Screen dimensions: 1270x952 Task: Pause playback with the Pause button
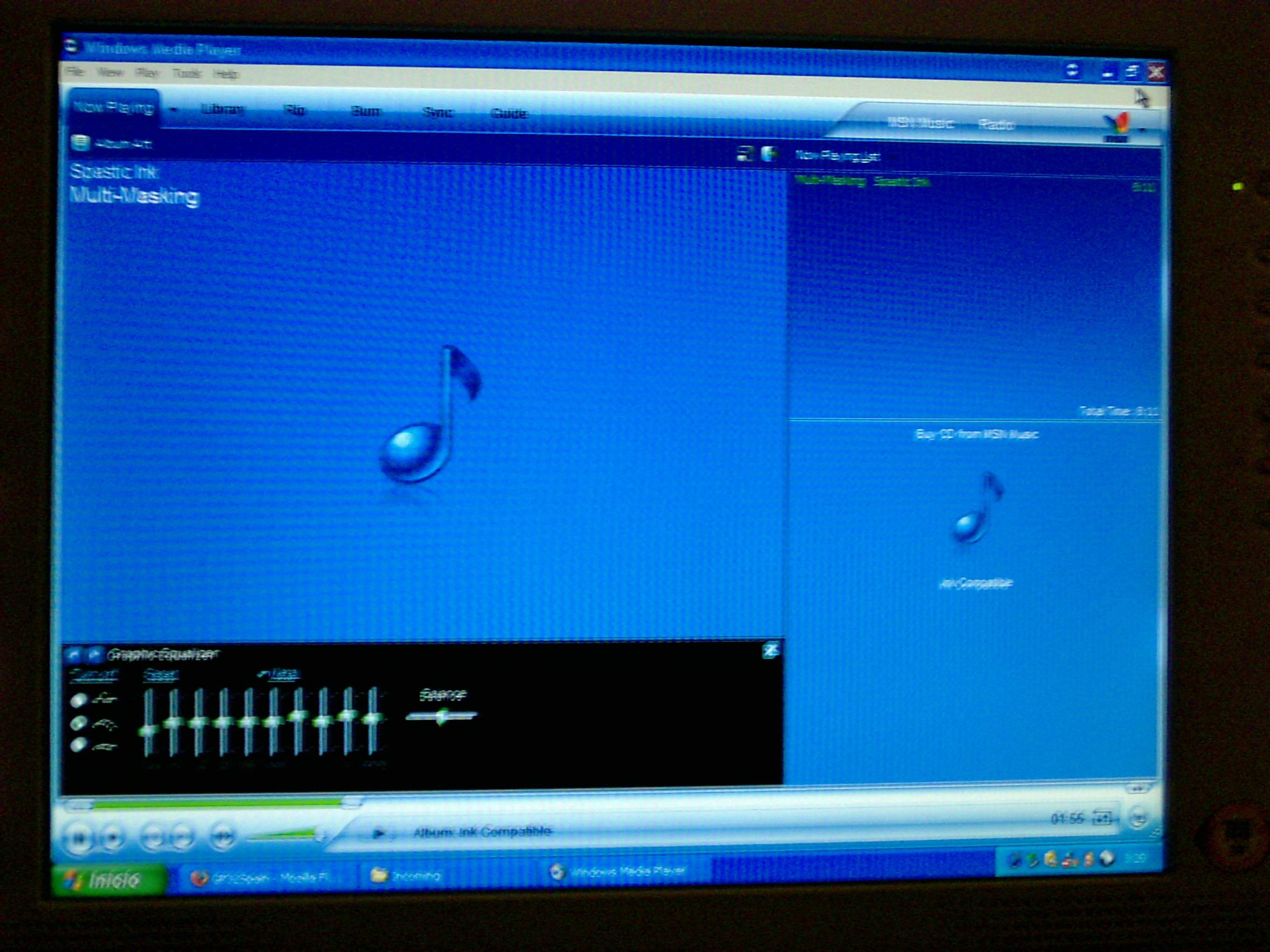(79, 839)
